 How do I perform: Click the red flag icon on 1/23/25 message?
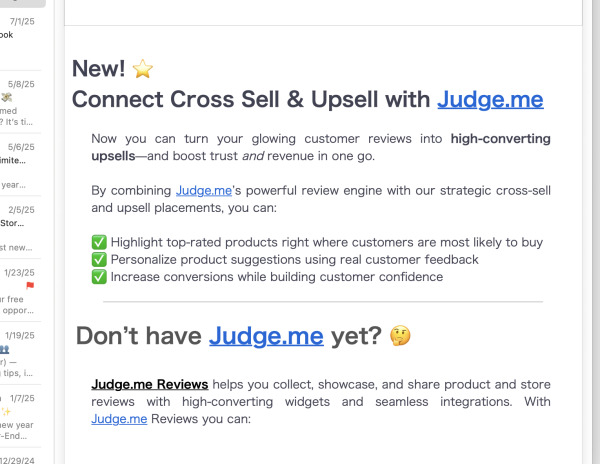point(30,285)
